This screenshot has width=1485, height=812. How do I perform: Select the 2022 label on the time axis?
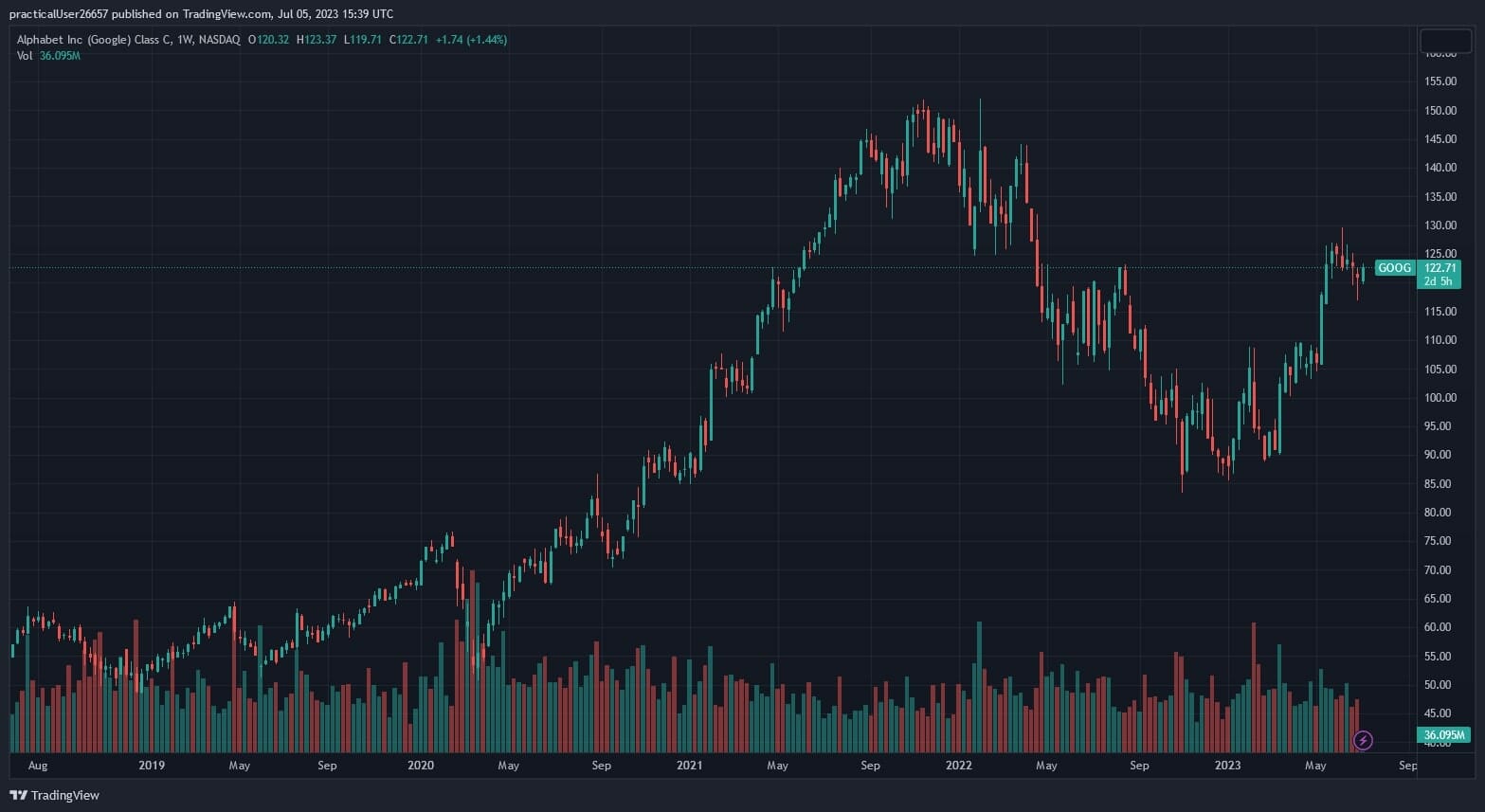click(x=958, y=766)
